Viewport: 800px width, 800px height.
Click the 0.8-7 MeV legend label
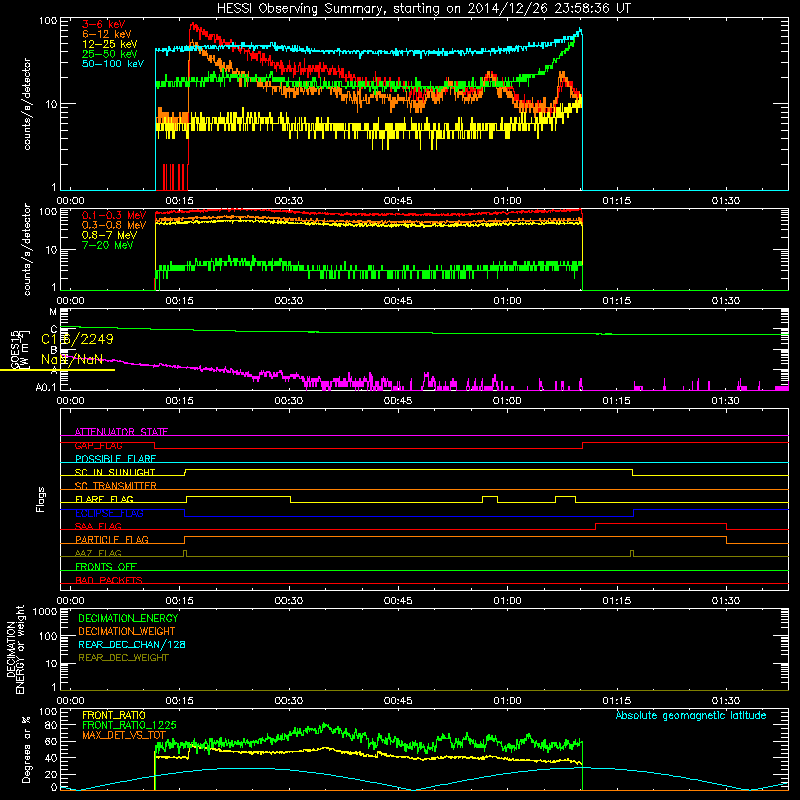click(x=109, y=235)
